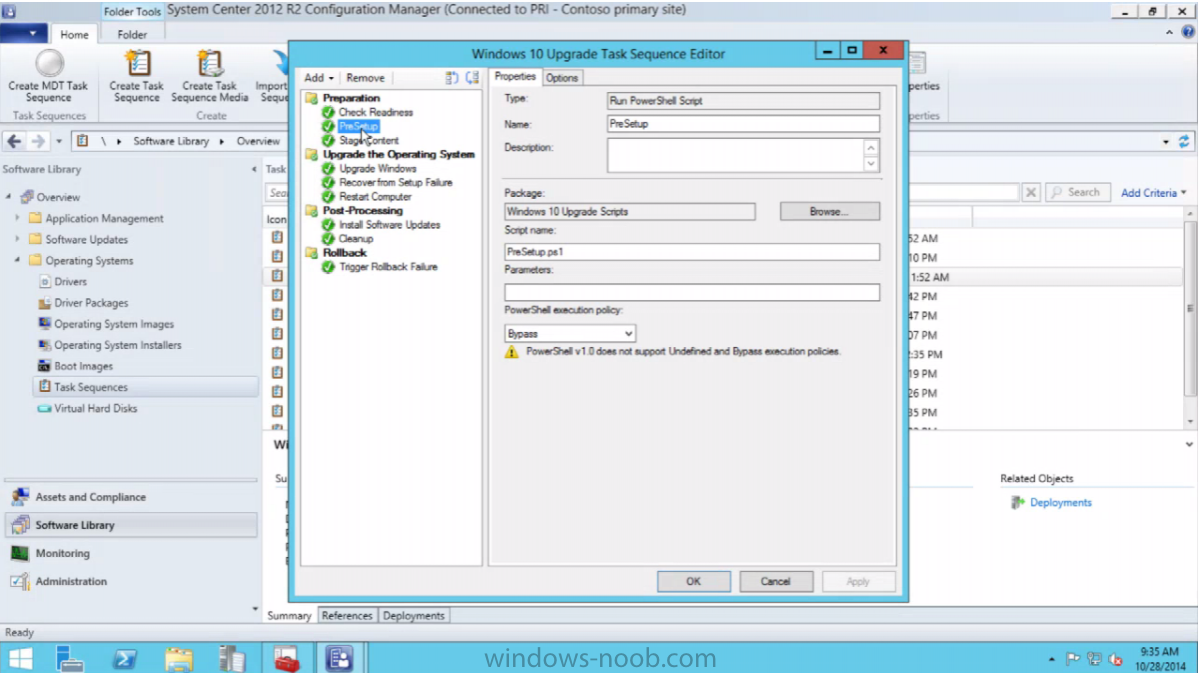Screen dimensions: 1200x673
Task: Click the Post-Processing group folder icon
Action: pos(312,210)
